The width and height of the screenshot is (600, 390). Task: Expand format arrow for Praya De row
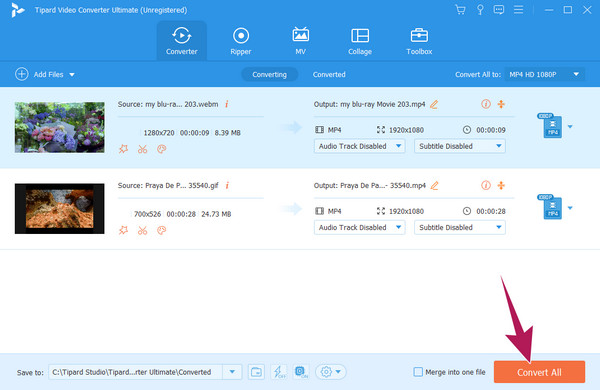coord(570,208)
